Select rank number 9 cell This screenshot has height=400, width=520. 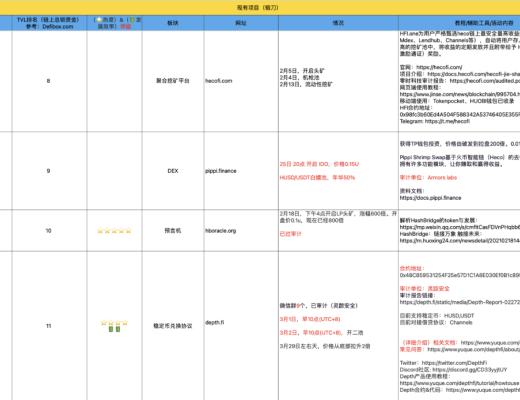pos(49,171)
